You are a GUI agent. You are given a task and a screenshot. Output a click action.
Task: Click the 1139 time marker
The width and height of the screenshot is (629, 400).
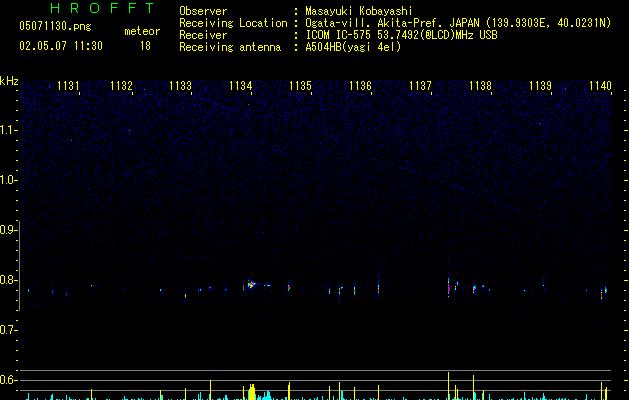[x=540, y=86]
